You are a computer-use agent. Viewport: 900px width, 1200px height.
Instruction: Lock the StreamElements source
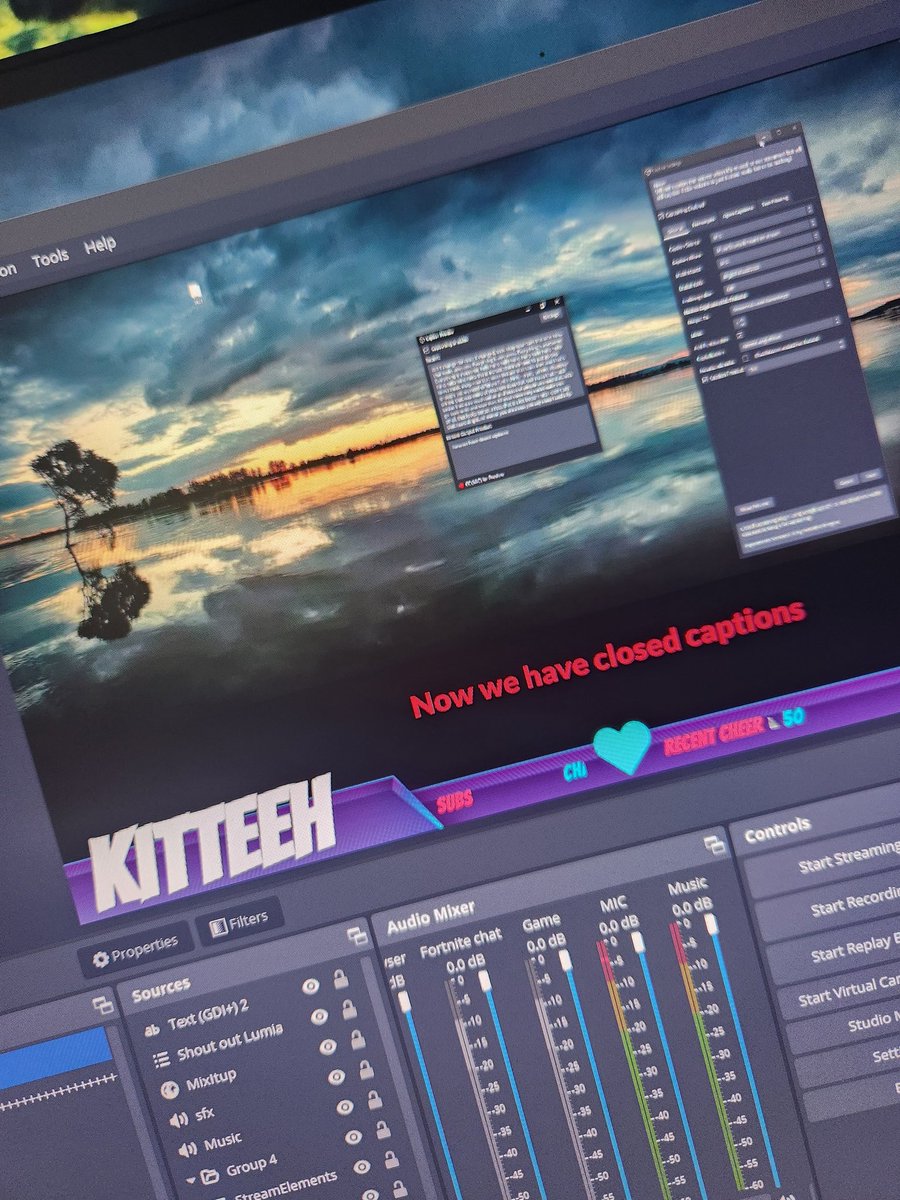click(x=392, y=1160)
